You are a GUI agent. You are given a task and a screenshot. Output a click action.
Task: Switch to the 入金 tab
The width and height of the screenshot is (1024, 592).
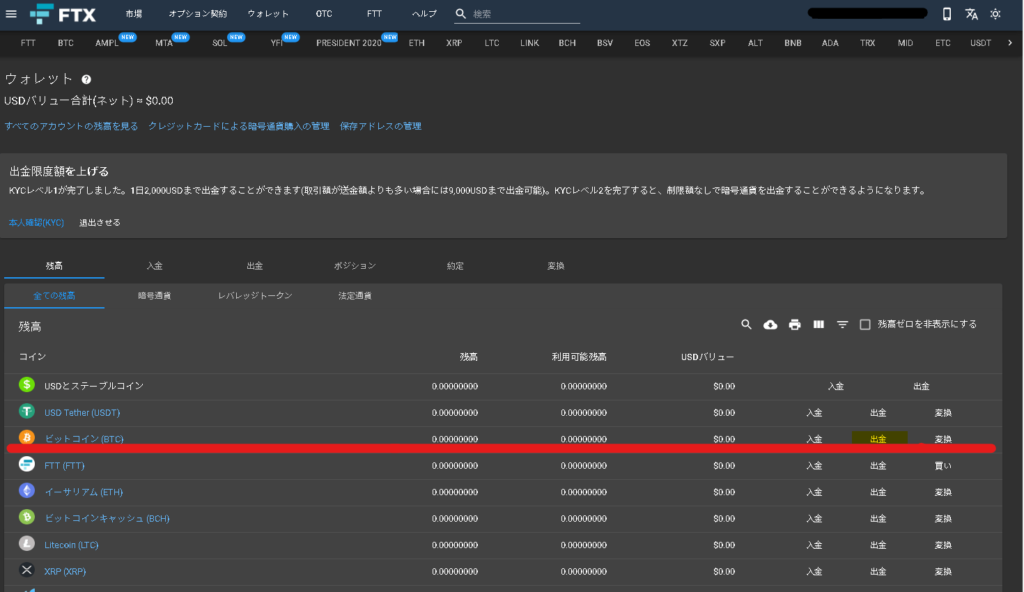[x=154, y=266]
